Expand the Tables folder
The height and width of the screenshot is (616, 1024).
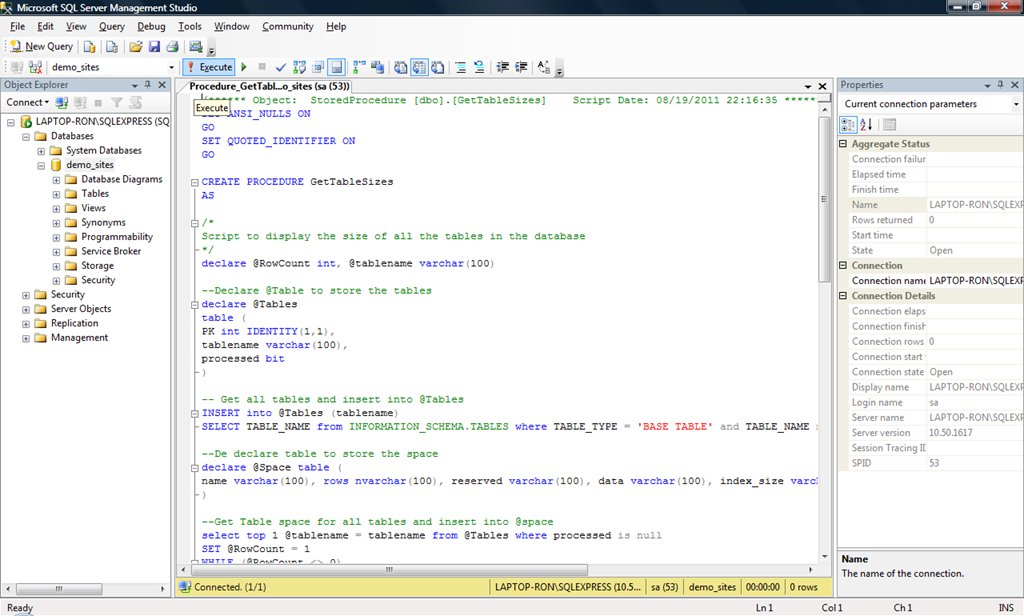56,194
